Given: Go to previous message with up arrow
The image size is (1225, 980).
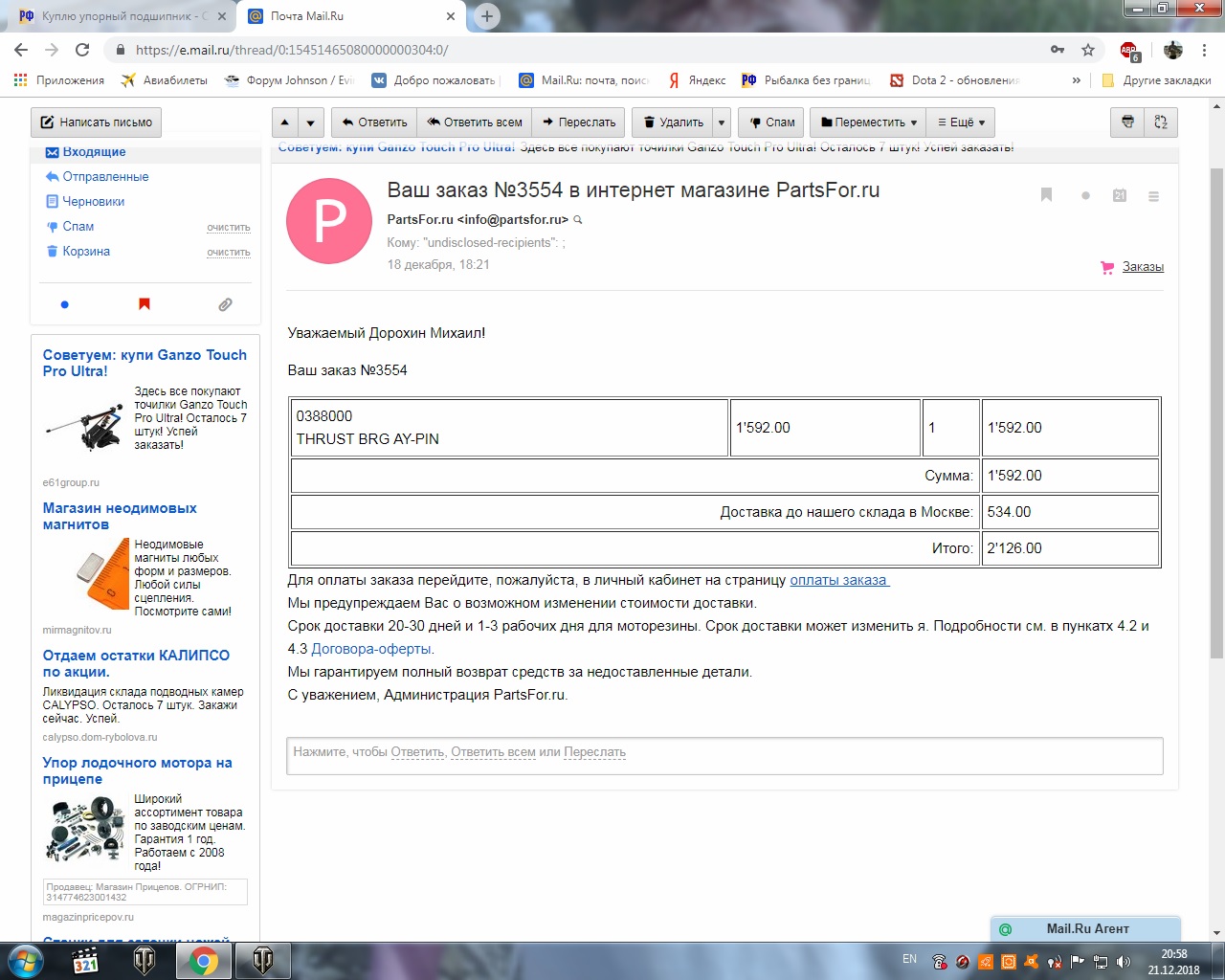Looking at the screenshot, I should pos(285,122).
